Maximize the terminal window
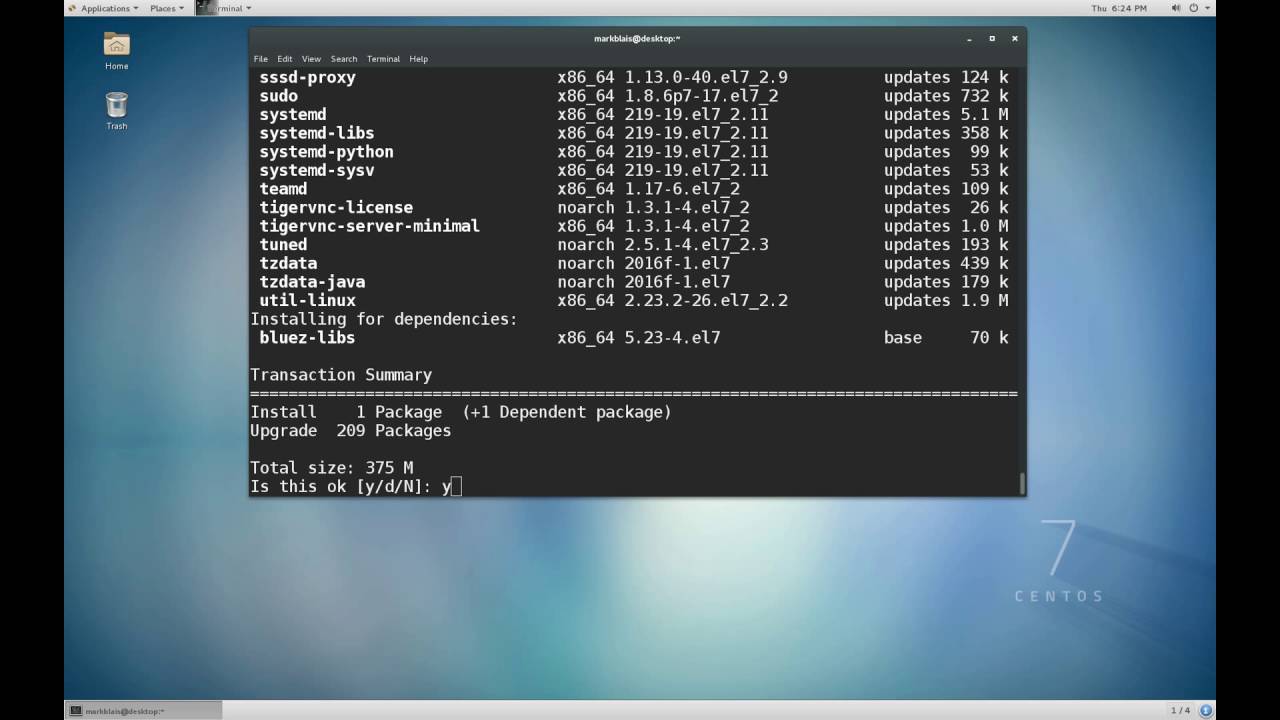1280x720 pixels. [x=992, y=38]
